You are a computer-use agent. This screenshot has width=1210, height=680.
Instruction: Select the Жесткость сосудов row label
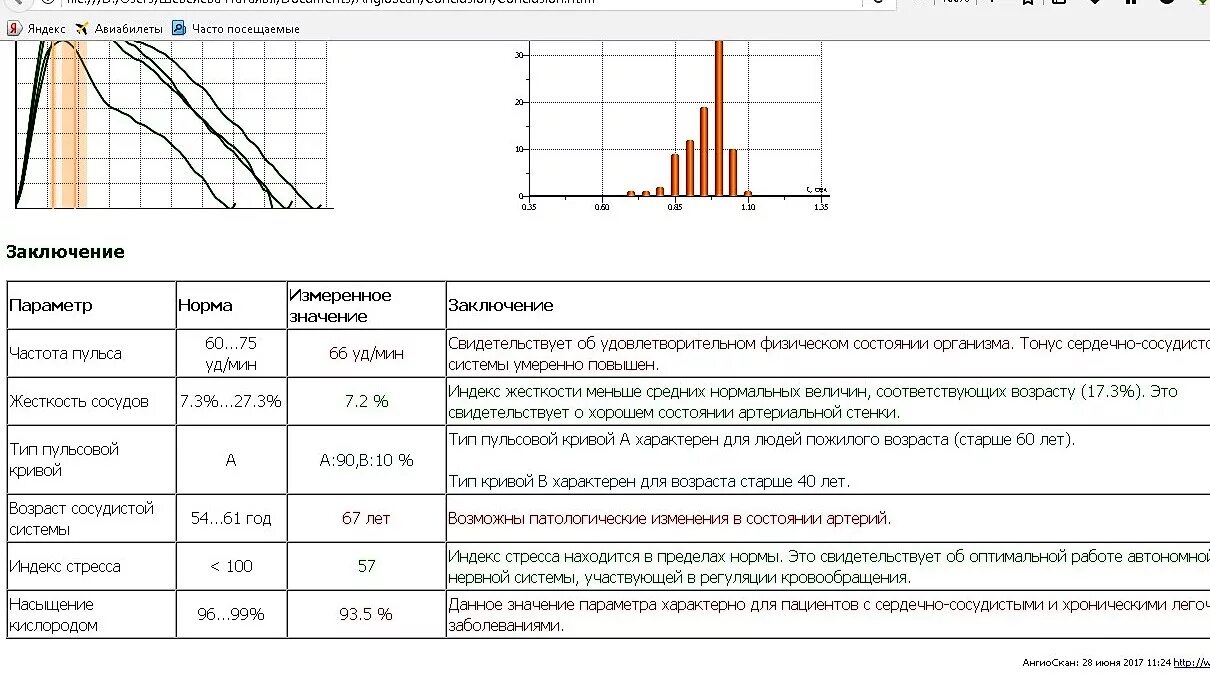[79, 401]
